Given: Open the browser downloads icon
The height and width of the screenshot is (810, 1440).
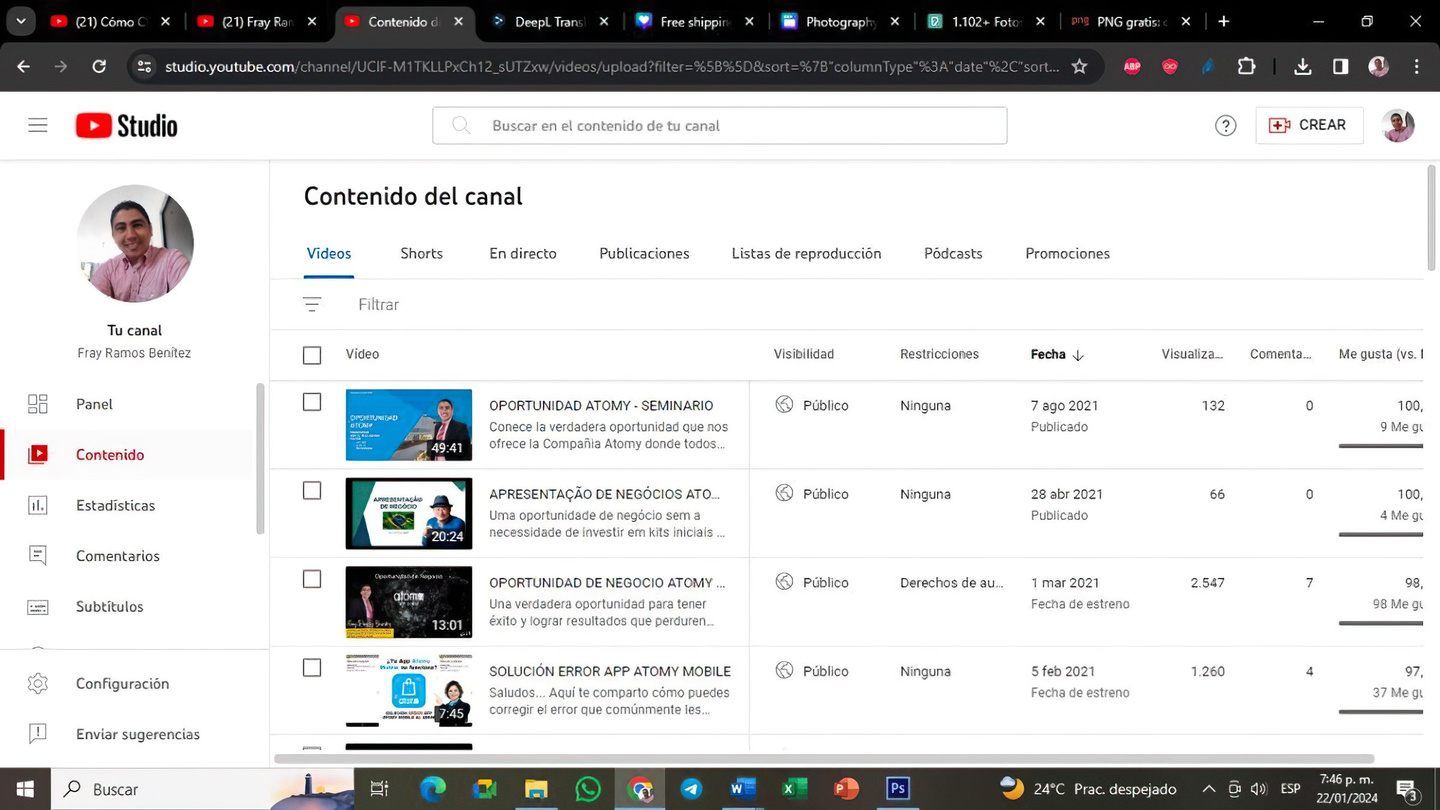Looking at the screenshot, I should pos(1302,66).
